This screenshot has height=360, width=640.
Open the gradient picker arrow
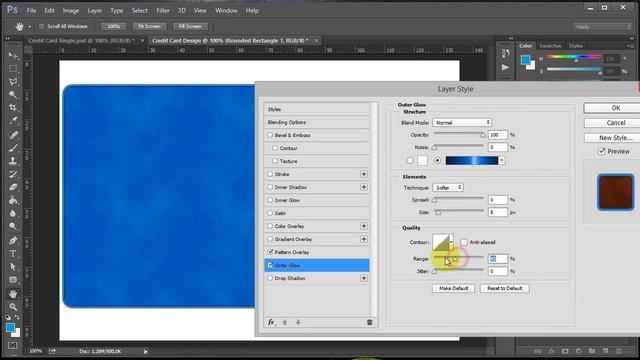click(502, 160)
